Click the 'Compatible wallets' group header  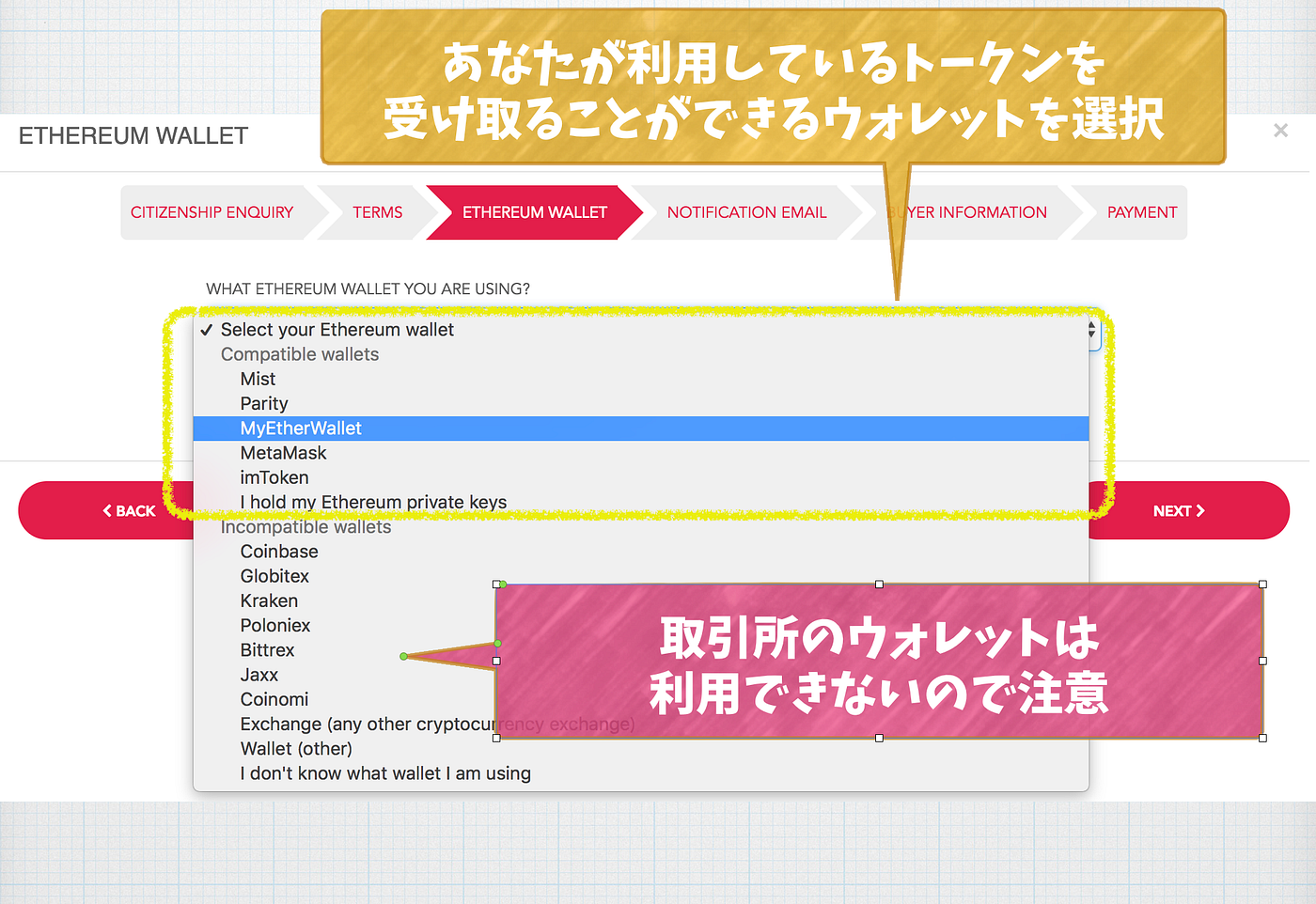coord(300,354)
